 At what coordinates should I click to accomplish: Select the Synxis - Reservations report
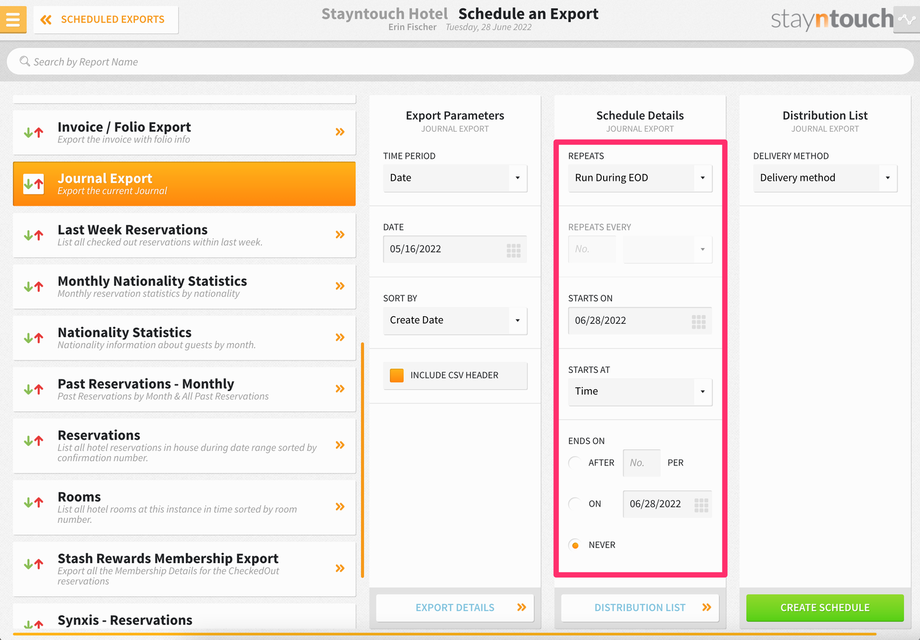point(184,618)
